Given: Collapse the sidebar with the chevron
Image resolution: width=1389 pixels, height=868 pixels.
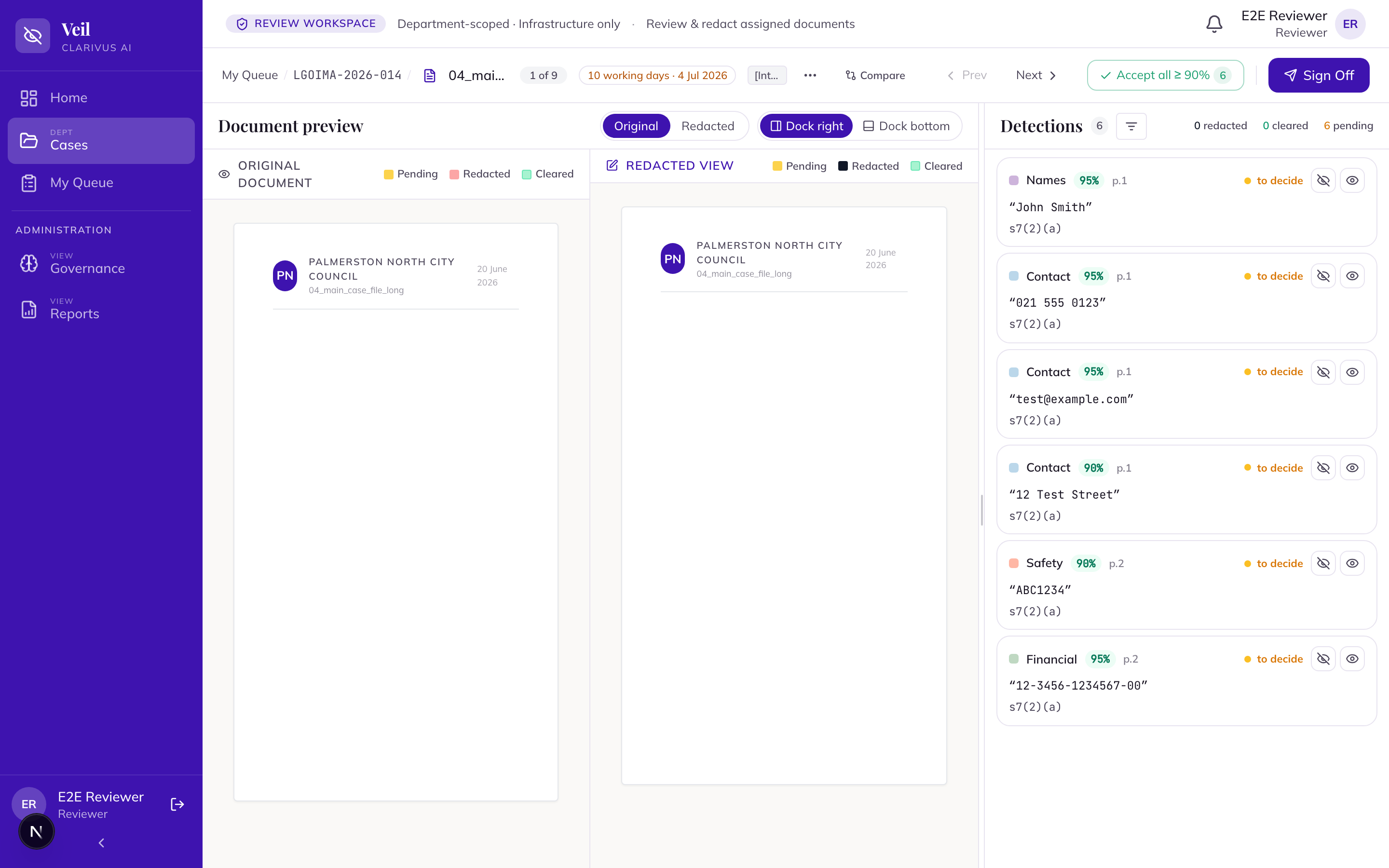Looking at the screenshot, I should tap(101, 843).
